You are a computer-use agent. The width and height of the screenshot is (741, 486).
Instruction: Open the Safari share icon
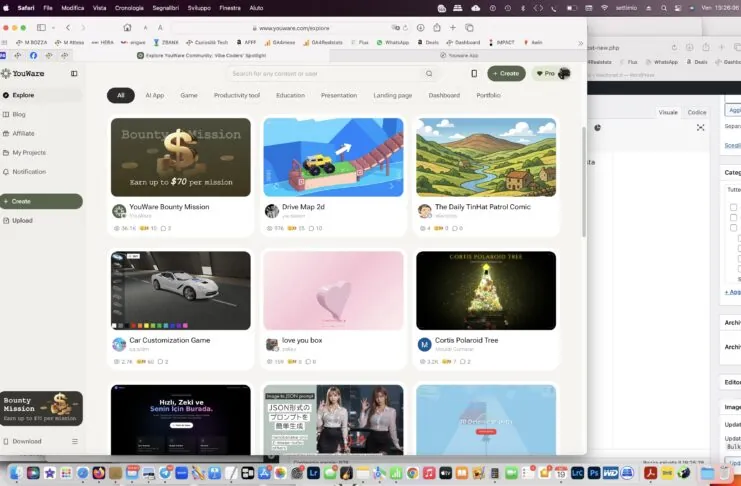point(437,27)
